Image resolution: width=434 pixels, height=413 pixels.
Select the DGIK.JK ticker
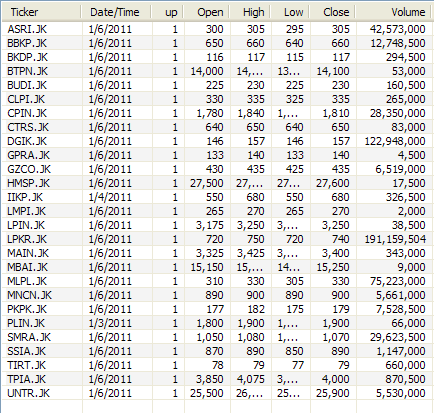[x=27, y=141]
